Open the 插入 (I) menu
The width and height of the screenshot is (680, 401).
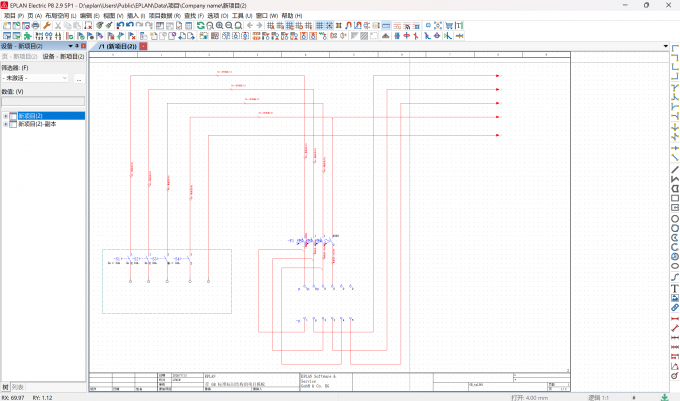(136, 16)
